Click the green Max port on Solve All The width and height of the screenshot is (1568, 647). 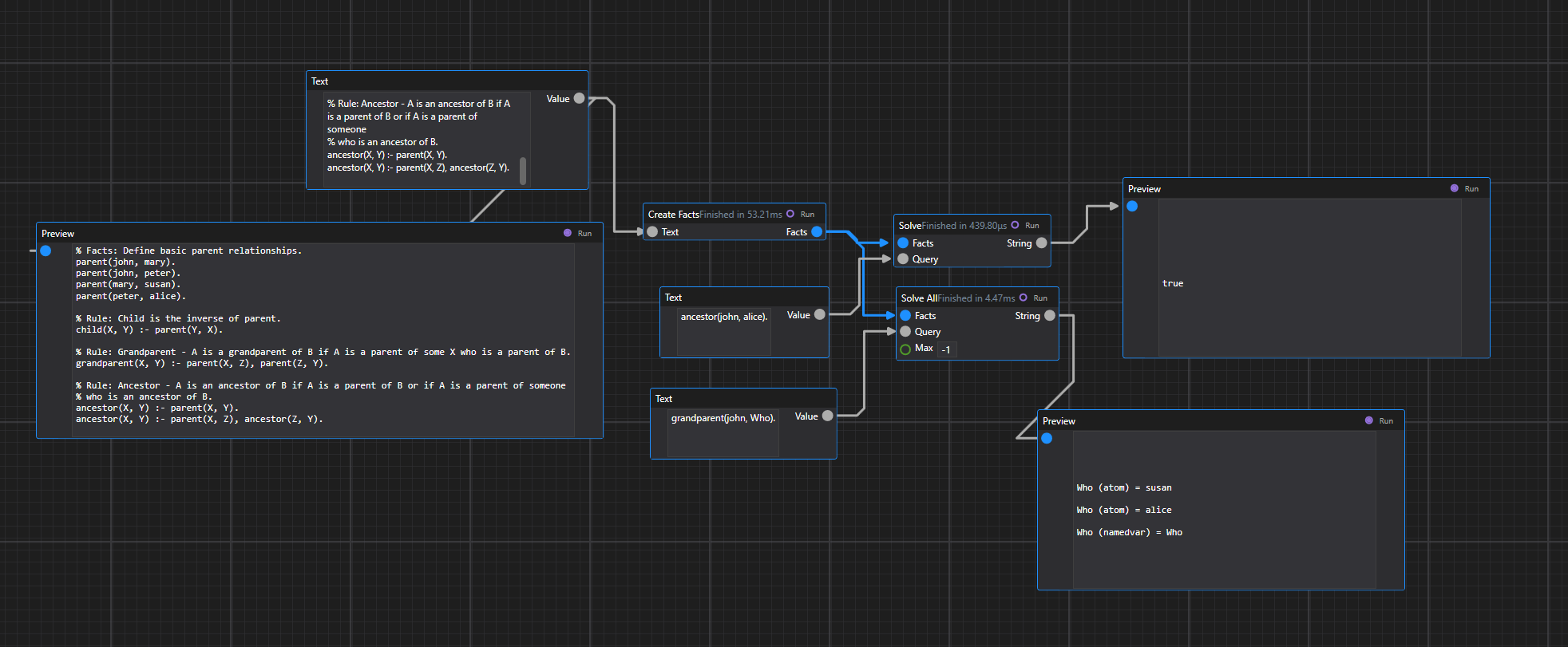[x=905, y=349]
